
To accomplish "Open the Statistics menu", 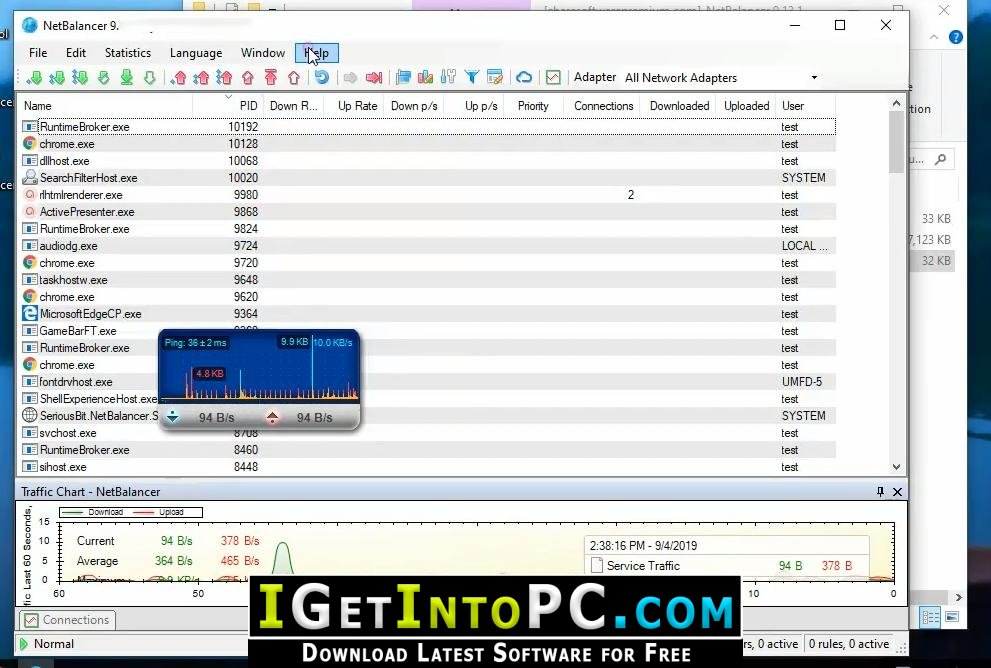I will click(x=128, y=53).
